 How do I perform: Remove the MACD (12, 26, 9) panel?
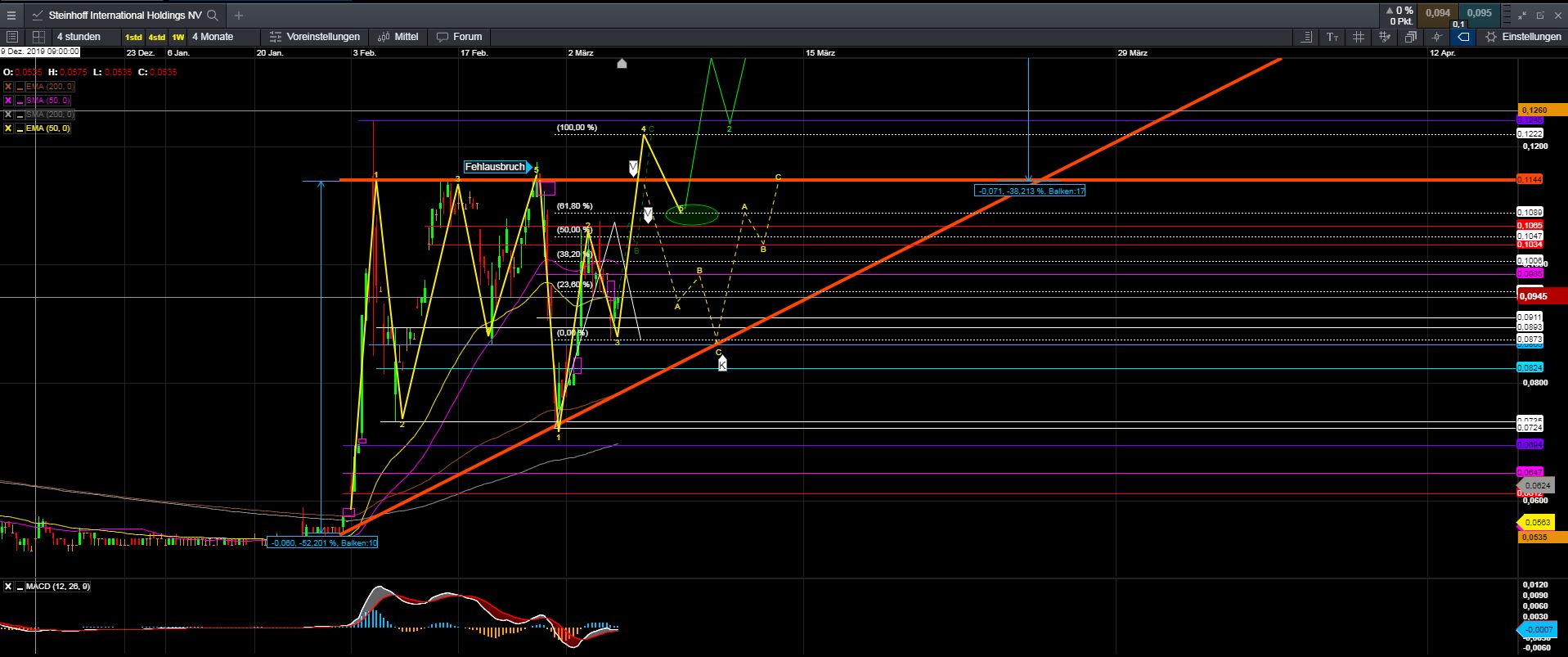[x=8, y=587]
